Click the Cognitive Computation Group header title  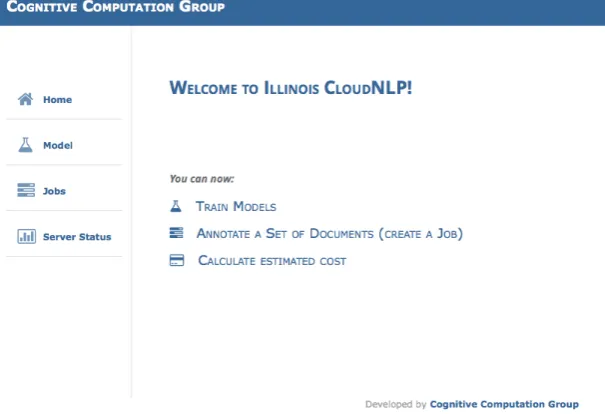pyautogui.click(x=115, y=7)
